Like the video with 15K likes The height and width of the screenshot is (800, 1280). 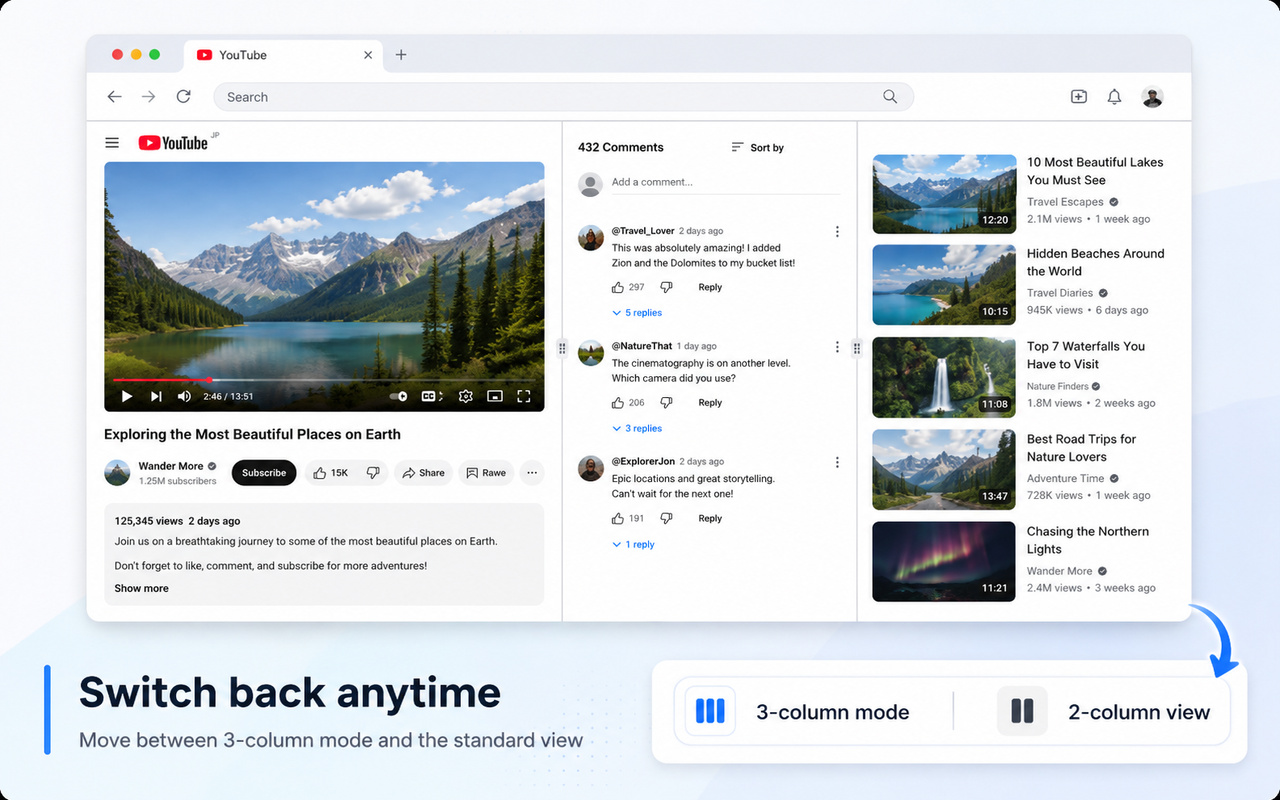(330, 473)
